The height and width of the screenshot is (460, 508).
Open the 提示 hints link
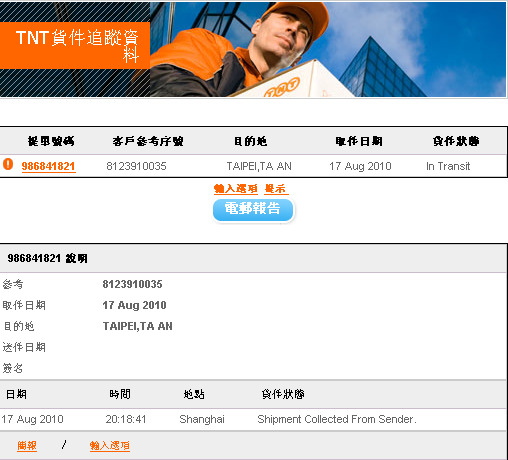tap(276, 189)
